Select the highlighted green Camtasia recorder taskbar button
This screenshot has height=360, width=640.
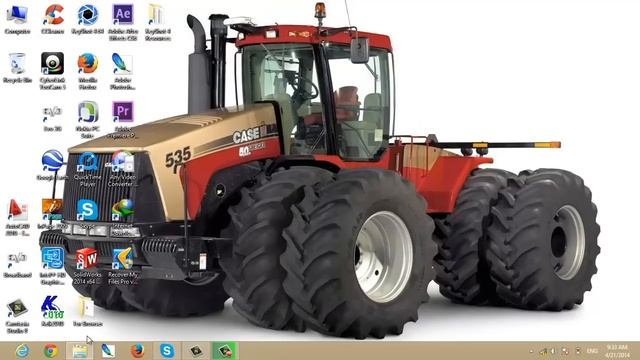(x=225, y=351)
